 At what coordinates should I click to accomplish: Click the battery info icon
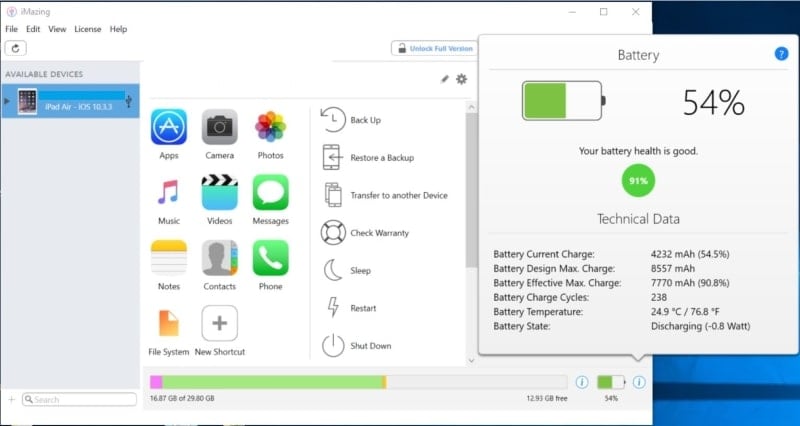(639, 382)
